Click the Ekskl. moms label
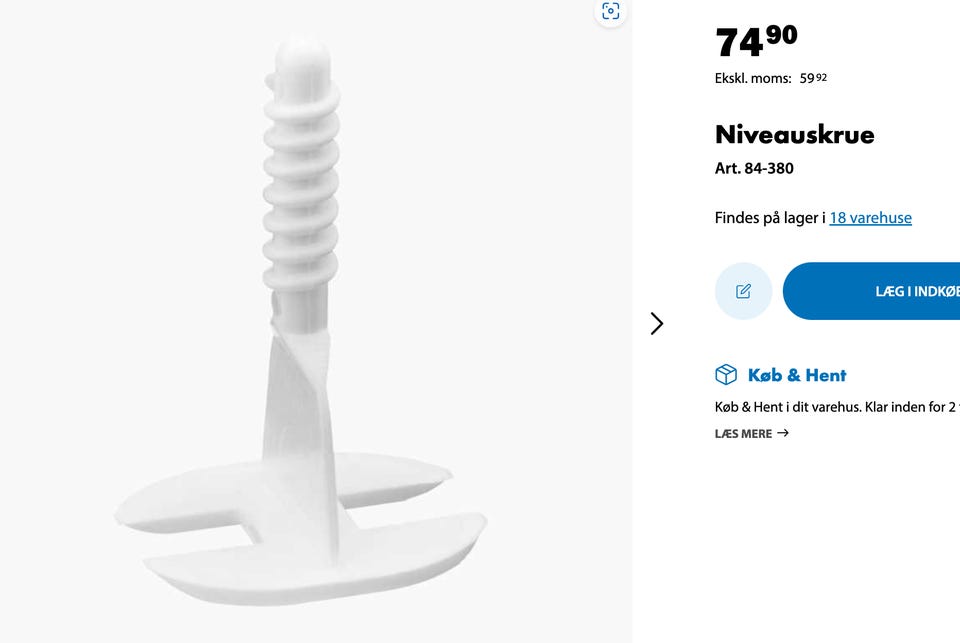960x643 pixels. 753,78
